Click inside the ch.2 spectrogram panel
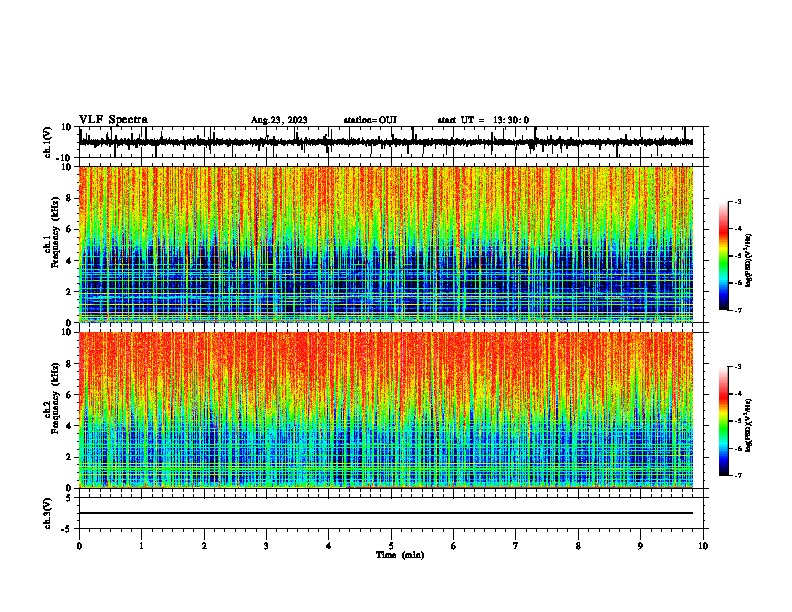This screenshot has height=612, width=792. tap(386, 410)
